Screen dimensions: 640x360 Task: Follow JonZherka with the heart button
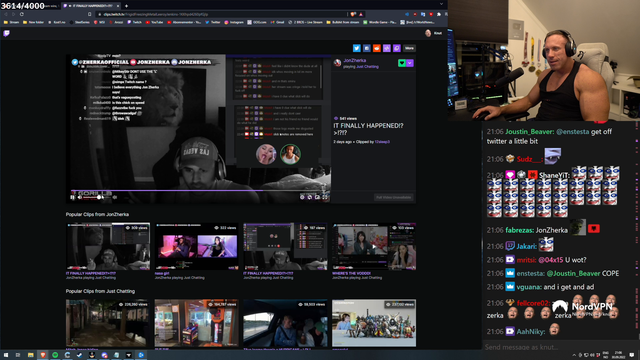click(x=402, y=63)
